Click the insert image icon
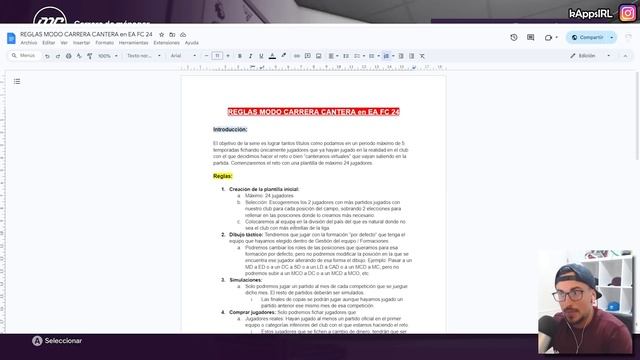 tap(319, 56)
